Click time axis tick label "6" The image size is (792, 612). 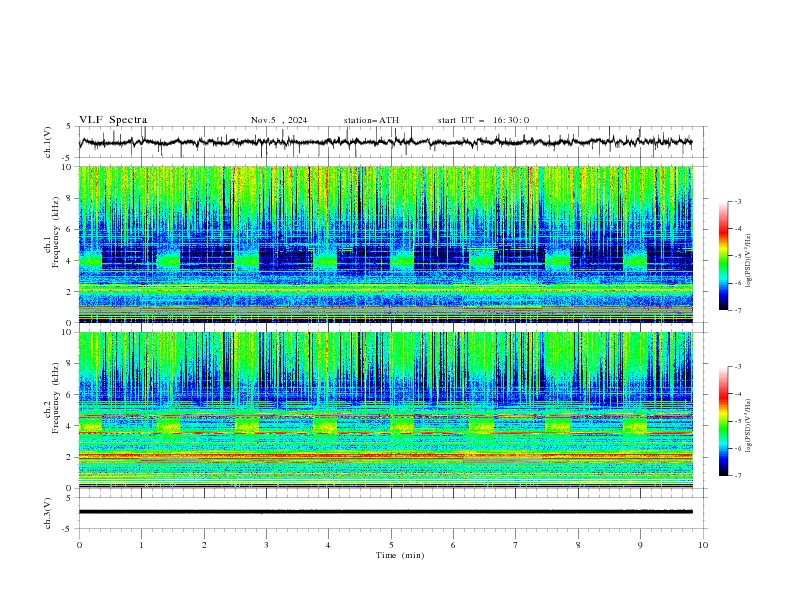[x=453, y=545]
